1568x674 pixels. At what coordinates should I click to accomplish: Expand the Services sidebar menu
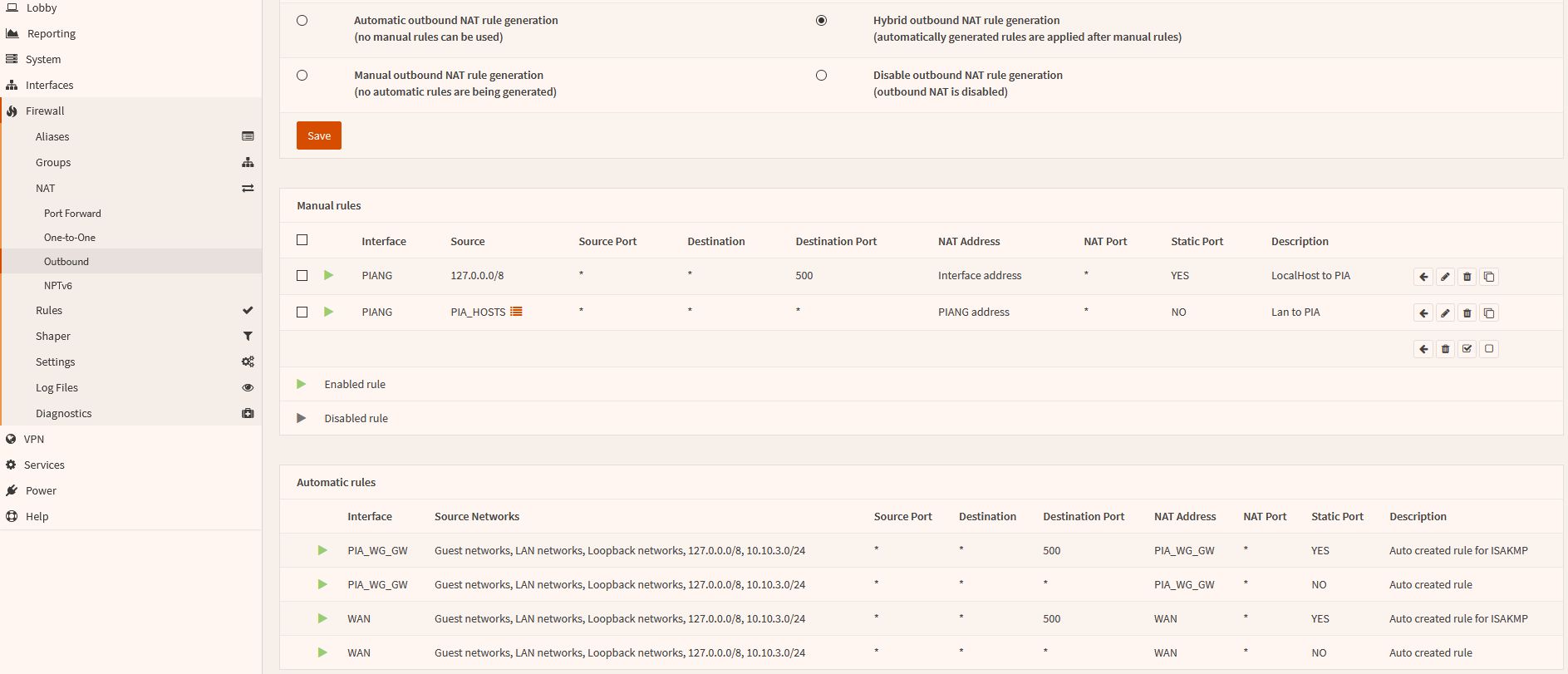pyautogui.click(x=44, y=465)
